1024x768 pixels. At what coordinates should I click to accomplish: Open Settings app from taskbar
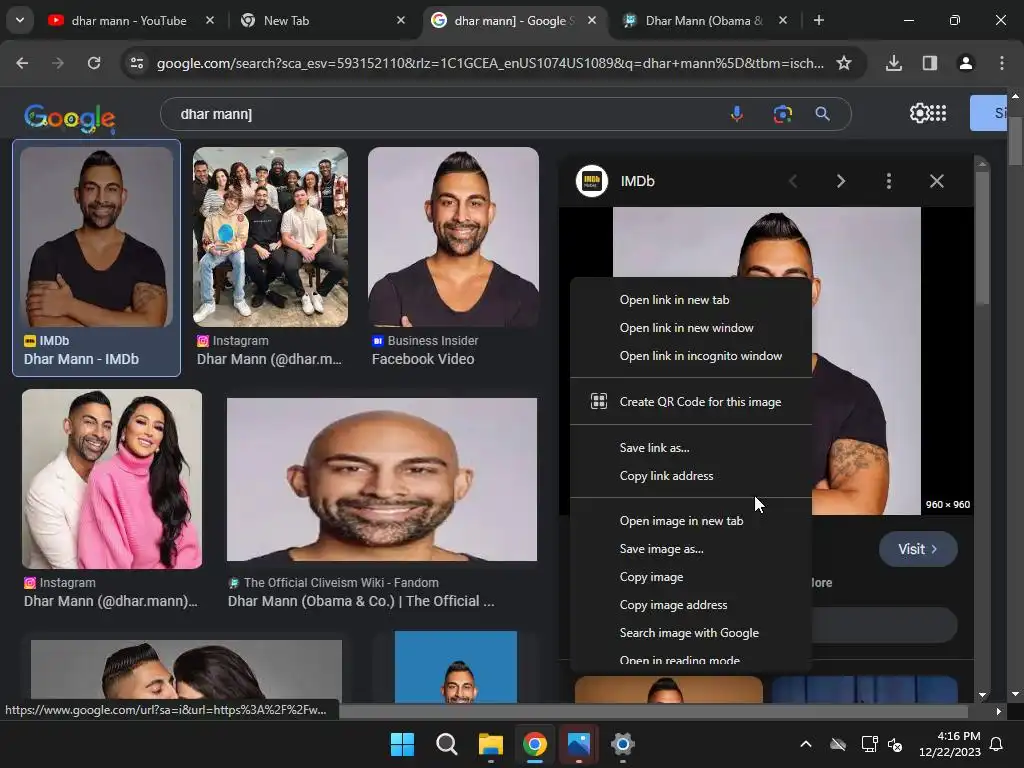point(622,744)
